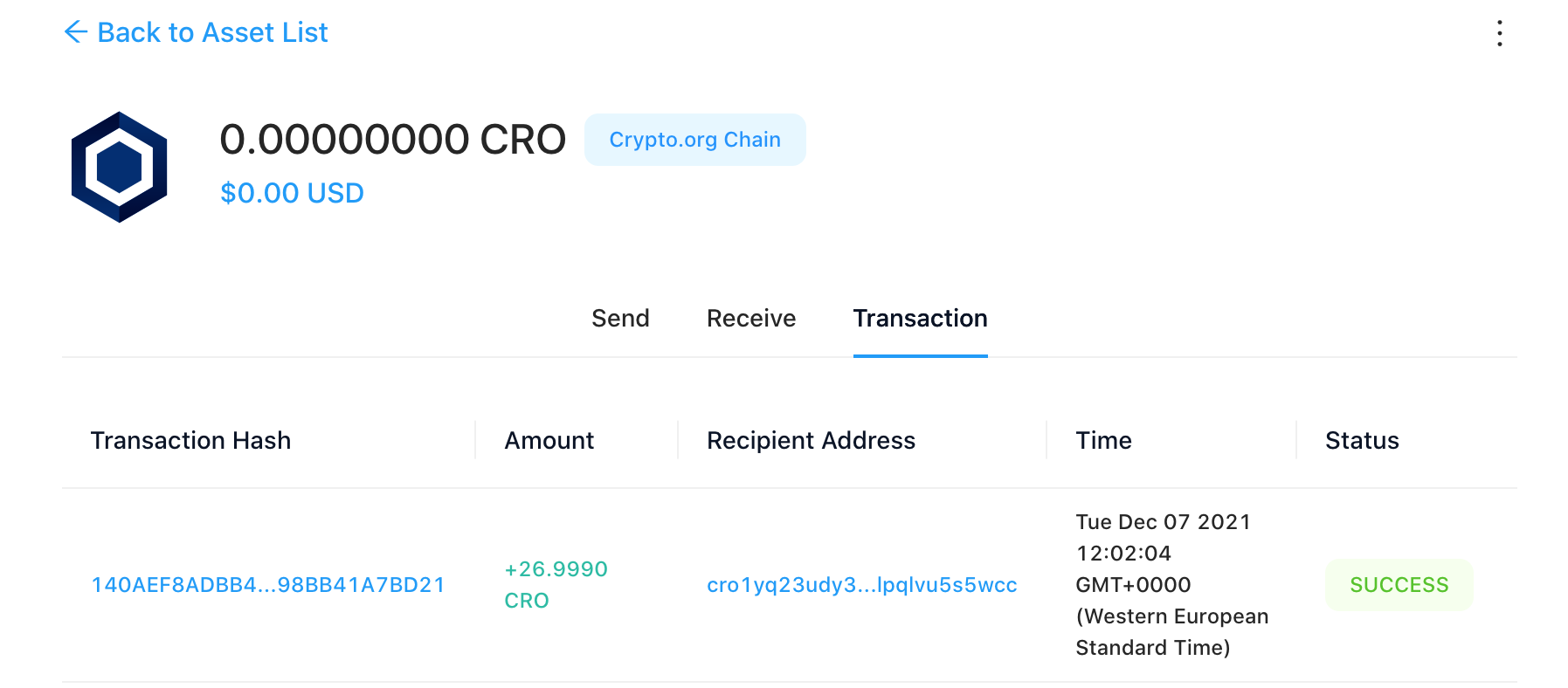Click the $0.00 USD balance text
This screenshot has height=688, width=1568.
coord(292,192)
